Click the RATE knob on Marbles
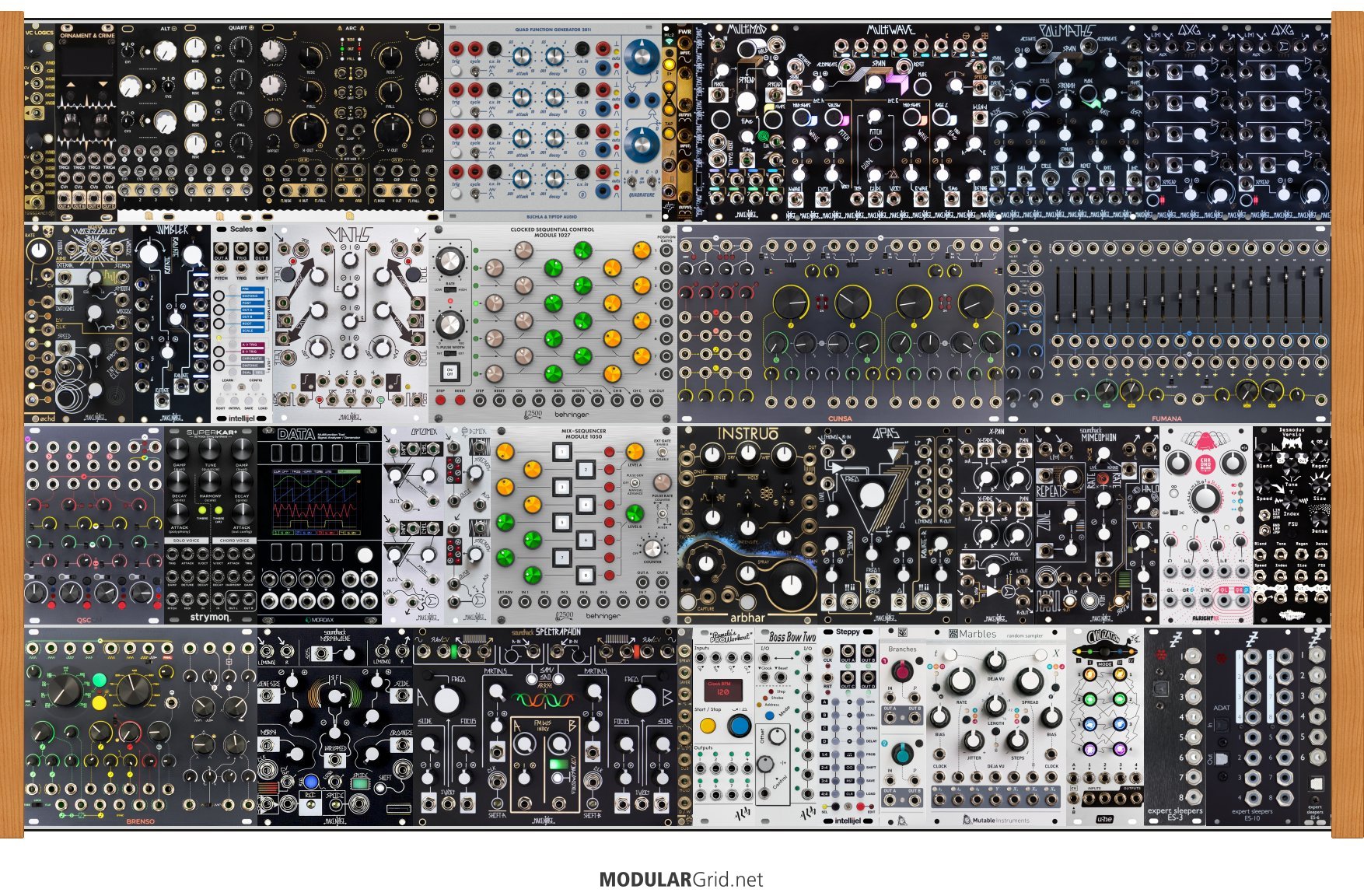 coord(961,681)
